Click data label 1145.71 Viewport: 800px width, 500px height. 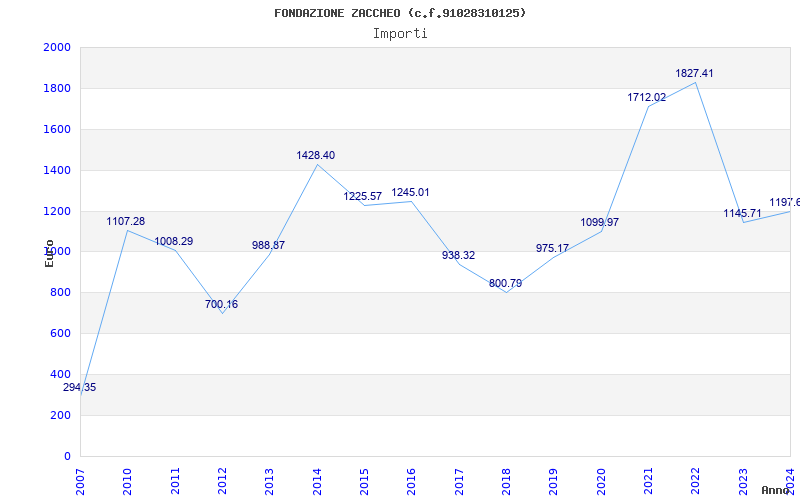tap(742, 213)
